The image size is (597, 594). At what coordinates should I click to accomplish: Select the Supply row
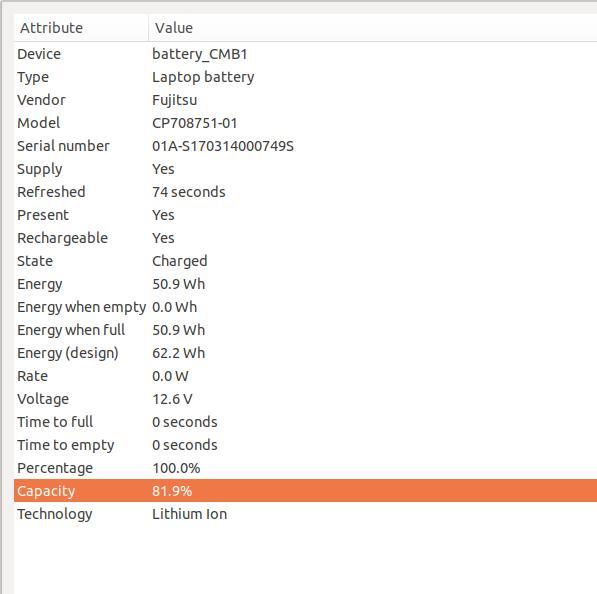click(x=305, y=169)
